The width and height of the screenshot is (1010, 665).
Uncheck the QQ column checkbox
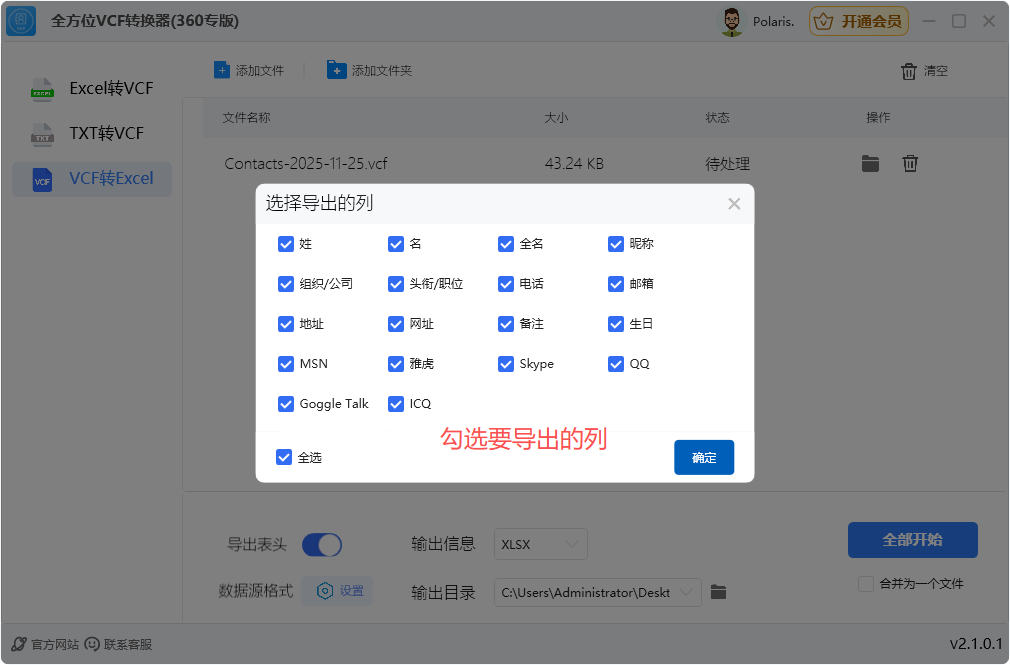click(x=616, y=364)
